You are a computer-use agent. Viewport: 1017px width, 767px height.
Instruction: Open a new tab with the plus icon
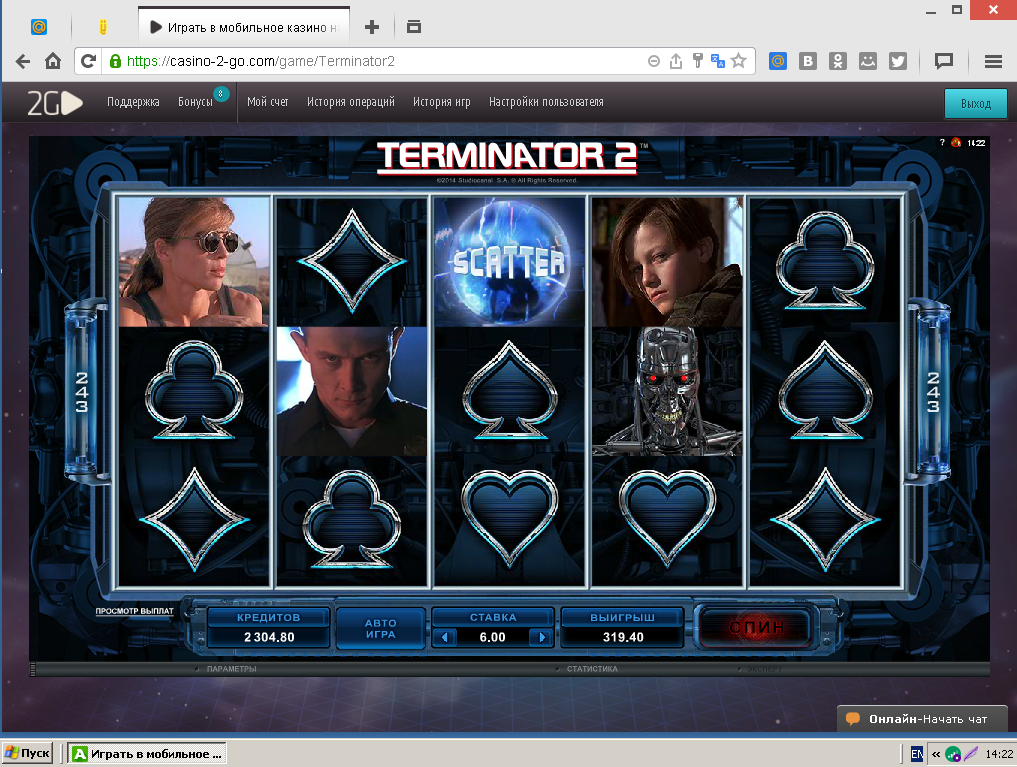point(372,27)
